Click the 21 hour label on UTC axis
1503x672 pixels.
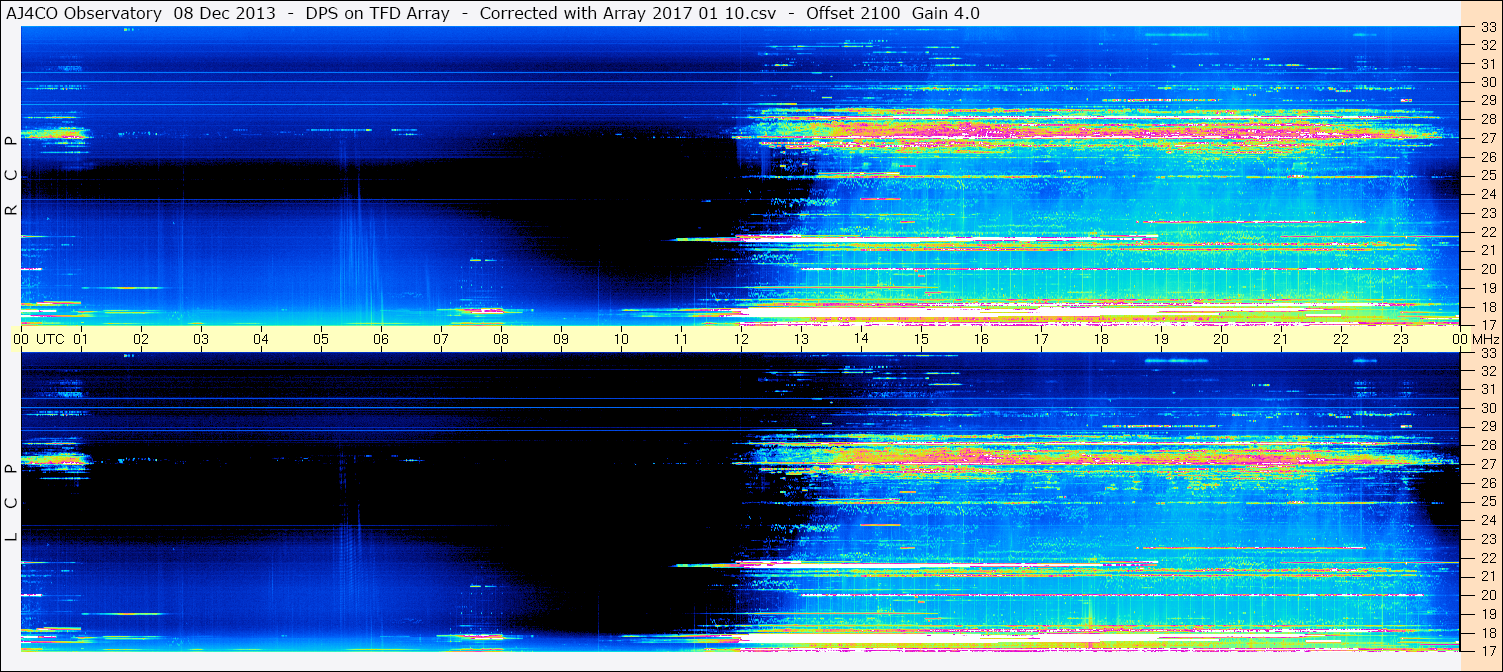(x=1281, y=339)
